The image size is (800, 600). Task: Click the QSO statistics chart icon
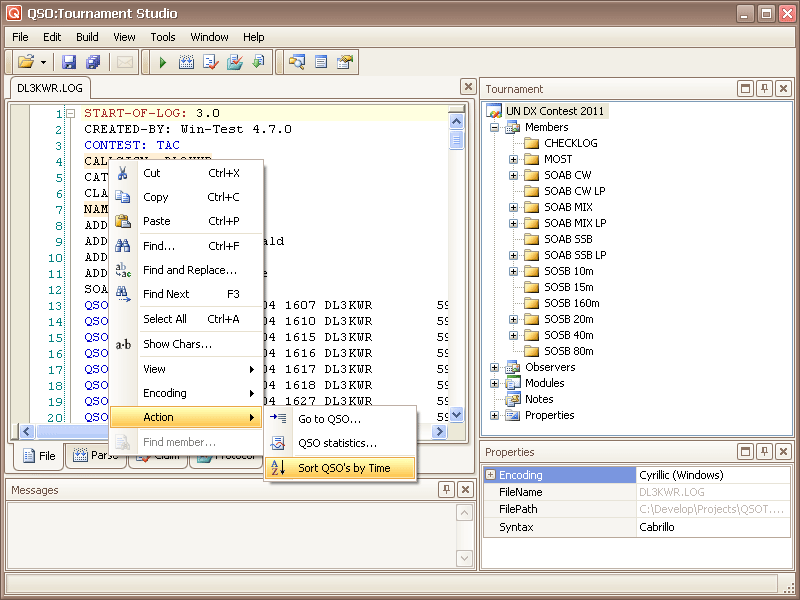pos(279,443)
